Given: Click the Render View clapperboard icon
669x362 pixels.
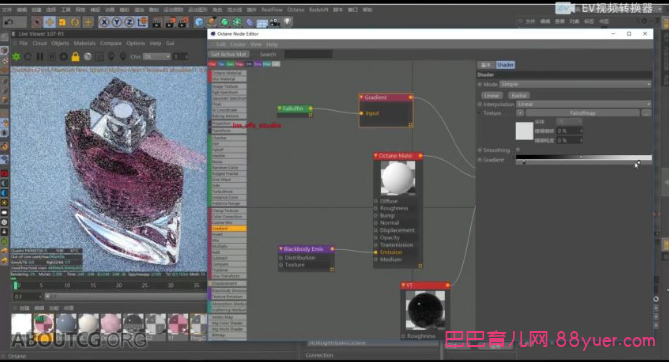Looking at the screenshot, I should [157, 22].
